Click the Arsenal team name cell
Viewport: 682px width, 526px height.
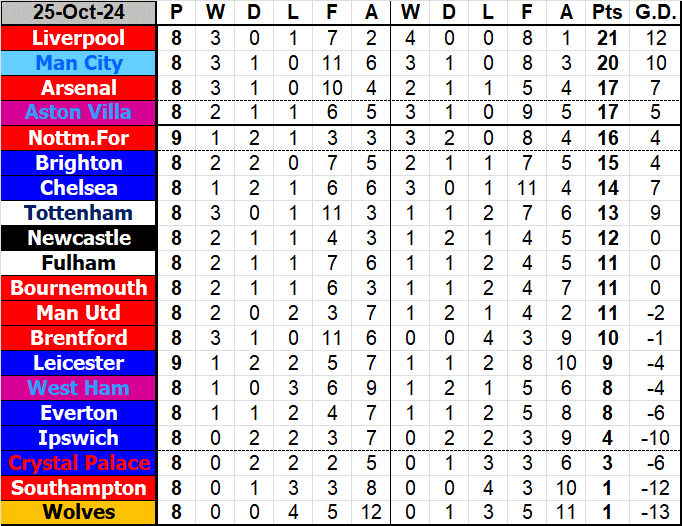pos(79,88)
